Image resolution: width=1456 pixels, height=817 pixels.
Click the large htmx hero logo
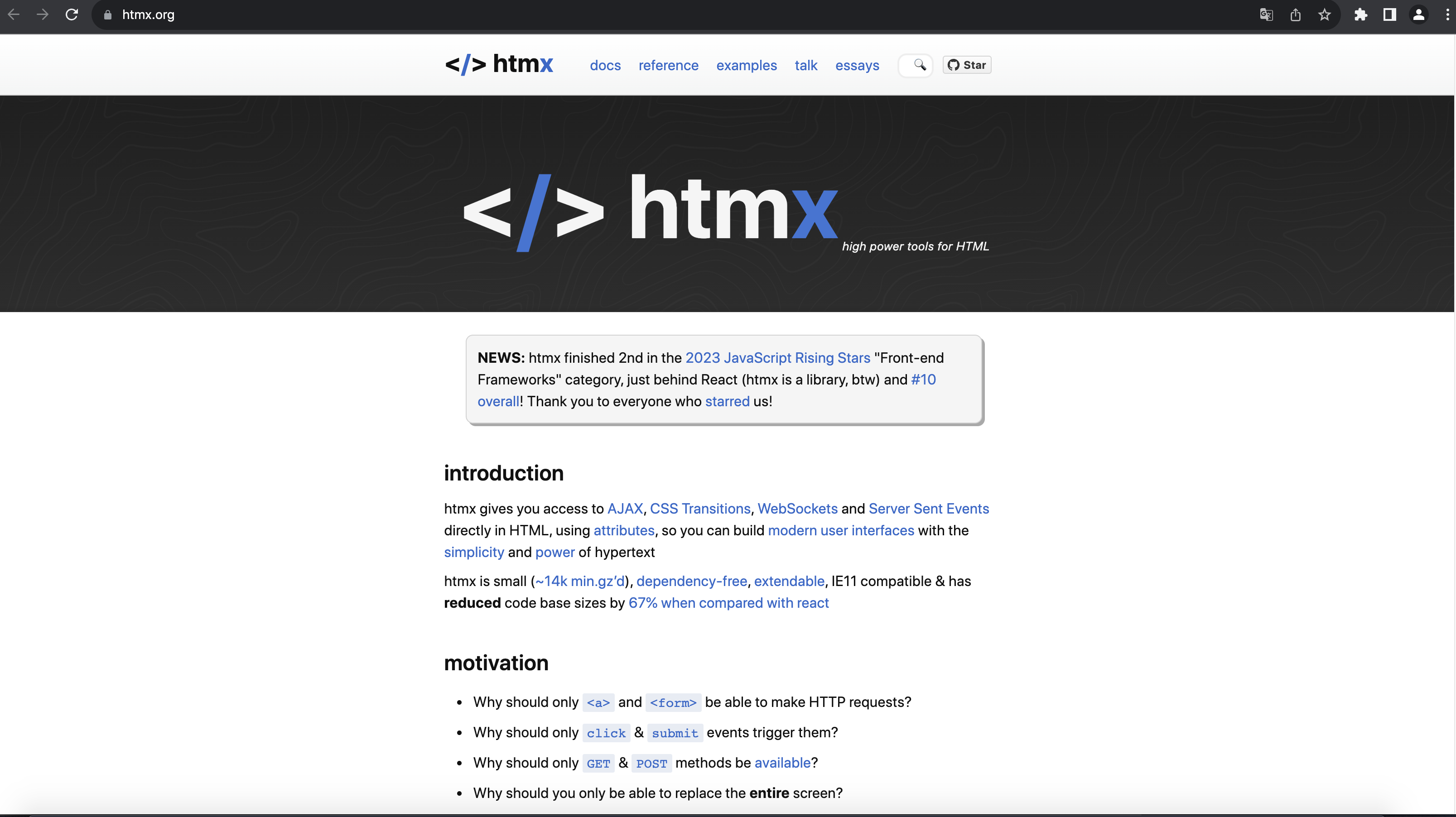click(x=650, y=212)
